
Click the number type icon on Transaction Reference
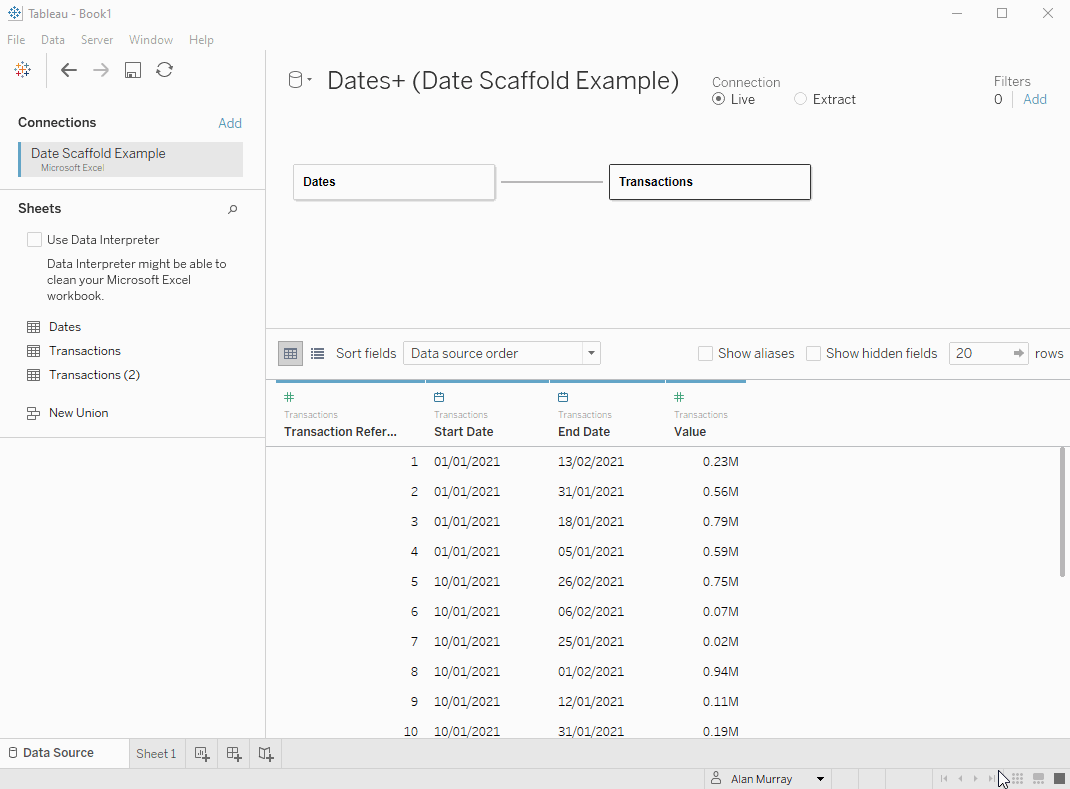(289, 397)
